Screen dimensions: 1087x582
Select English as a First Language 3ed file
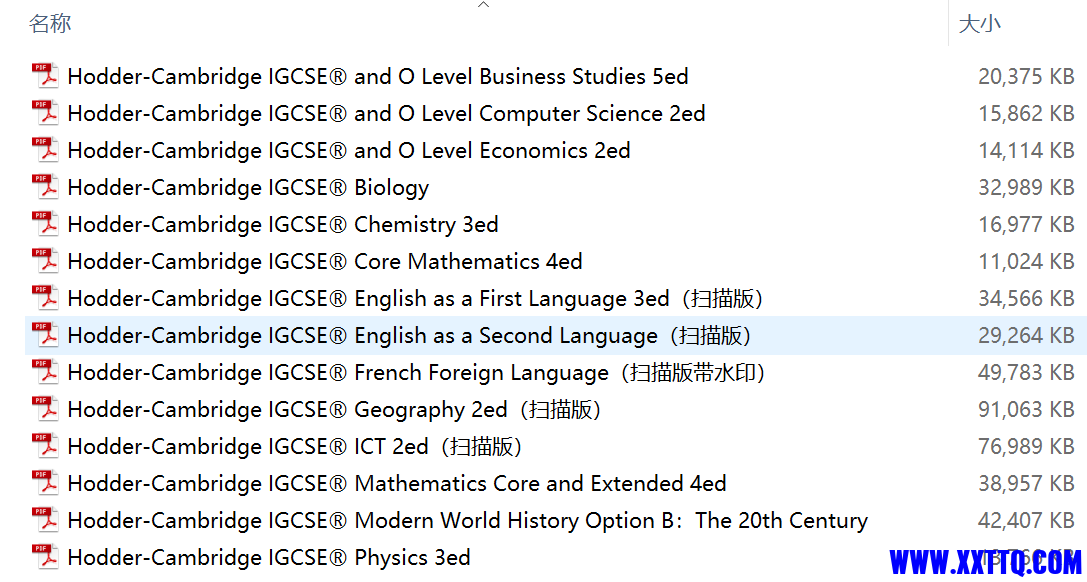[416, 299]
